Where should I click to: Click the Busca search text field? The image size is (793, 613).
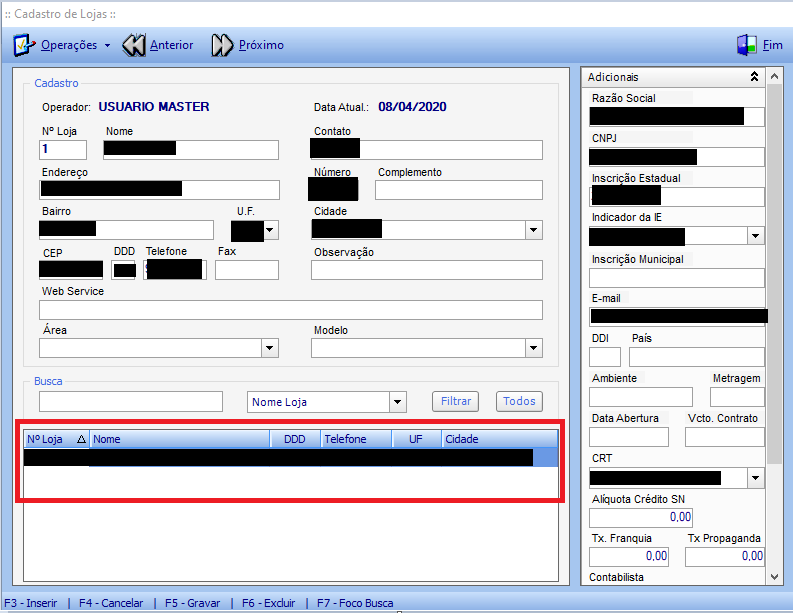[x=131, y=402]
